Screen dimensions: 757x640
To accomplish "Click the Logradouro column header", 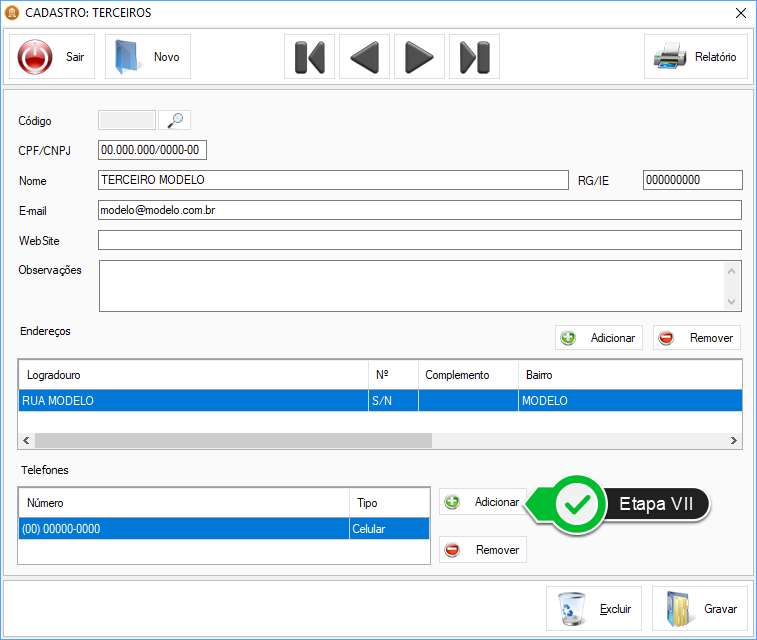I will [x=193, y=375].
